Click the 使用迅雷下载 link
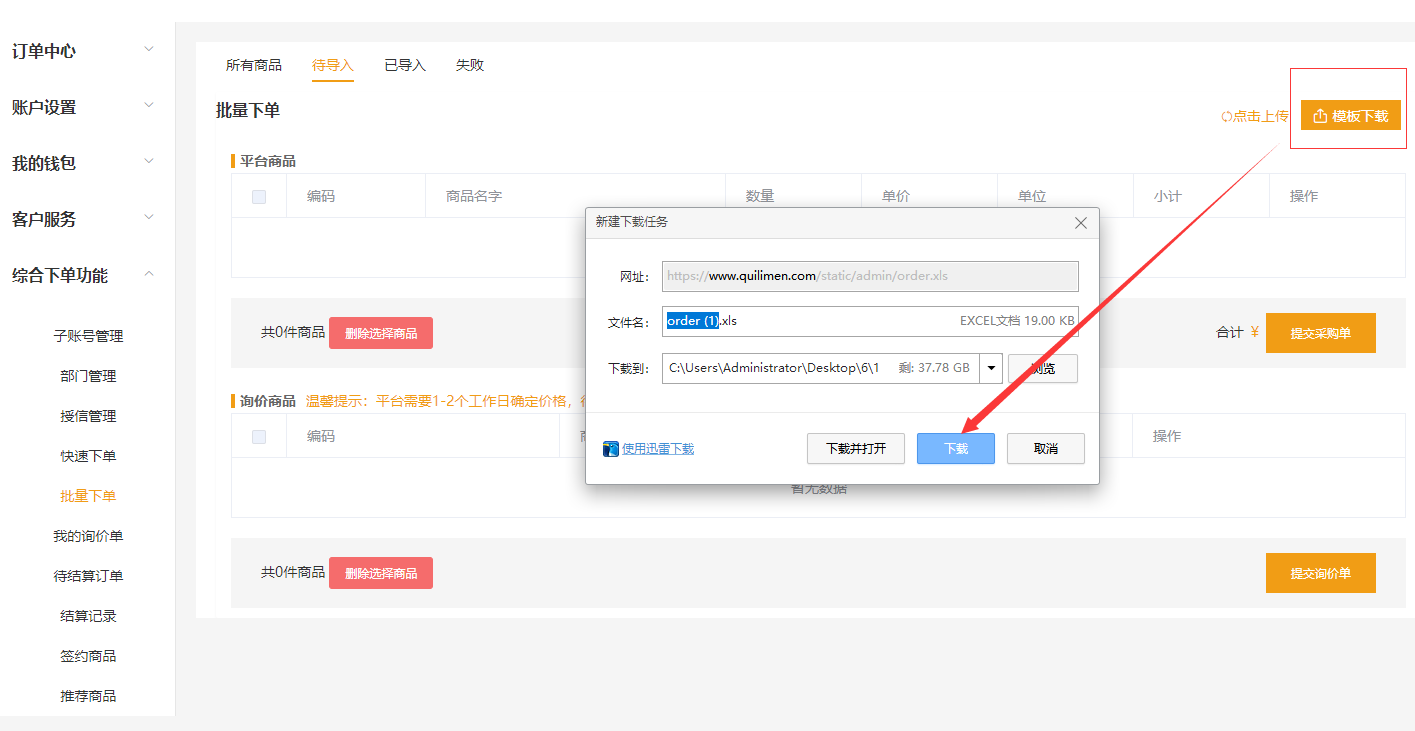 (x=658, y=449)
